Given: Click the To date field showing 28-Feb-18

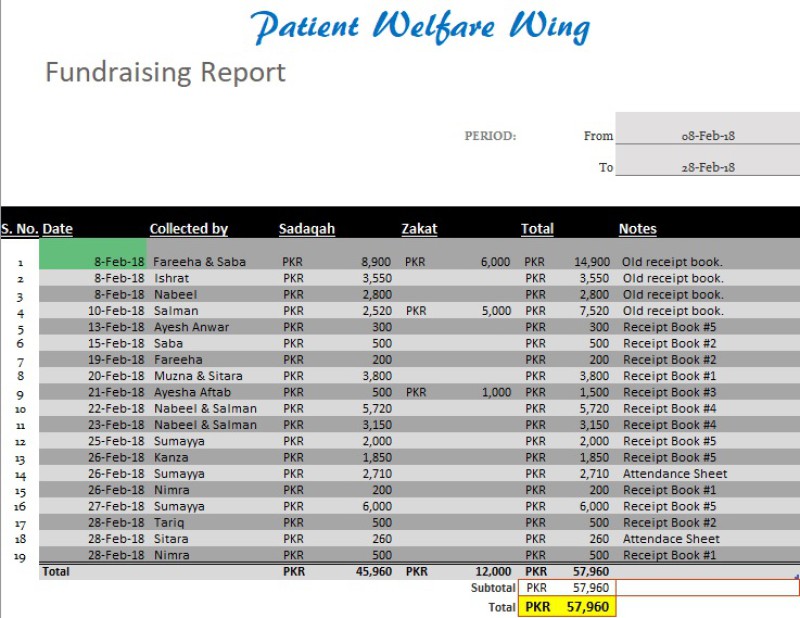Looking at the screenshot, I should click(707, 167).
